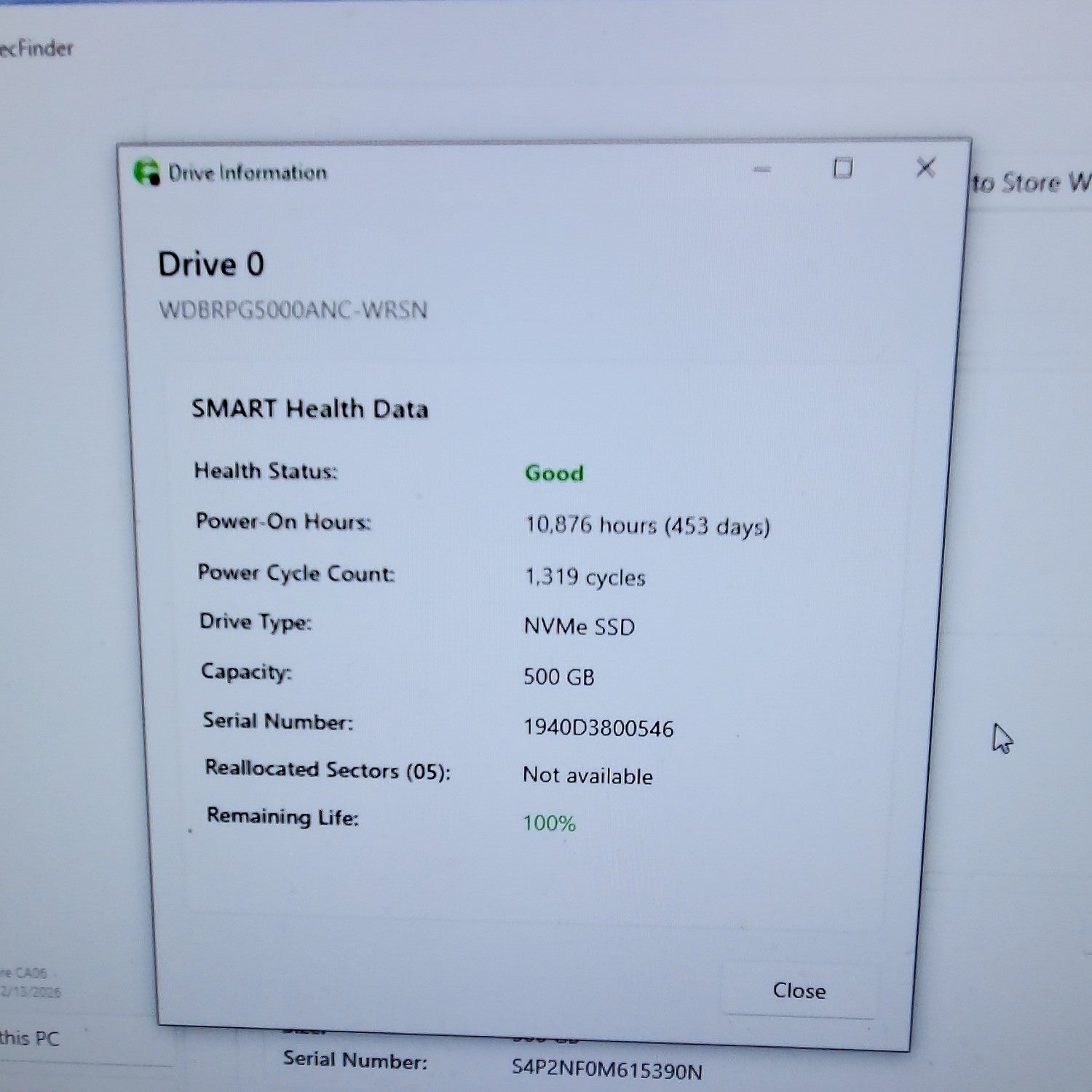Minimize the Drive Information window
Viewport: 1092px width, 1092px height.
click(762, 170)
